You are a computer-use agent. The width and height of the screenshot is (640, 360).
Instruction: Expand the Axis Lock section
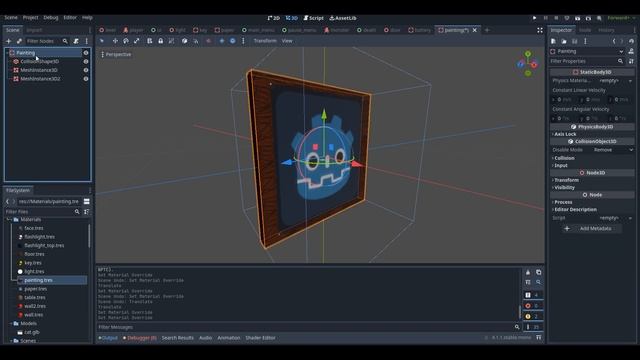(x=564, y=134)
